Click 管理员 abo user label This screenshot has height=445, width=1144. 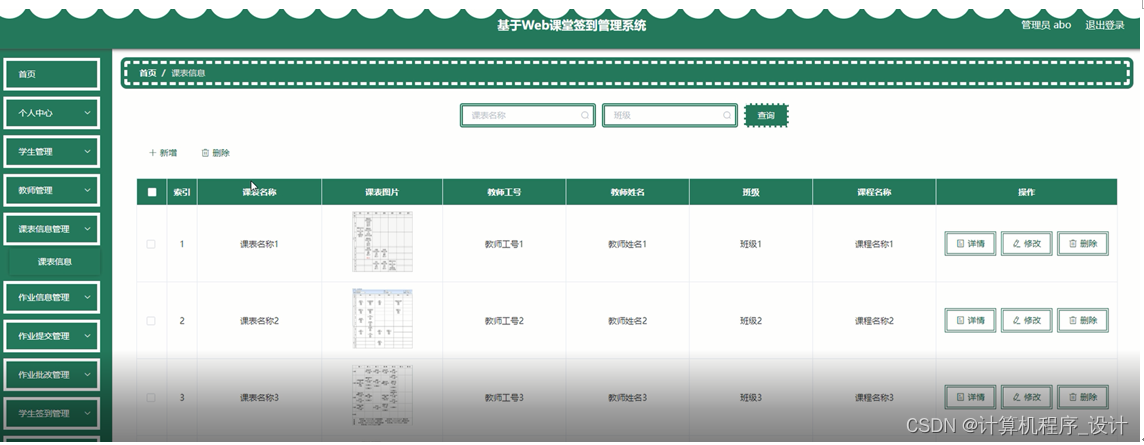pyautogui.click(x=1046, y=26)
